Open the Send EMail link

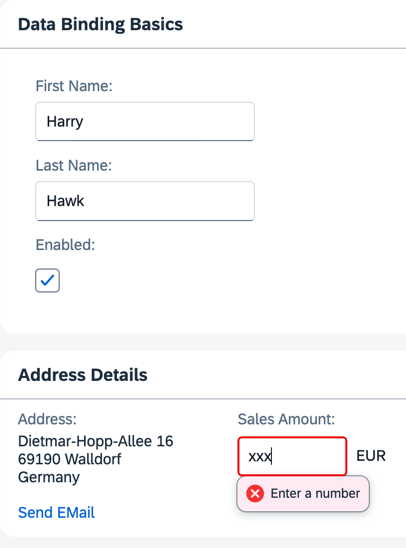point(56,513)
